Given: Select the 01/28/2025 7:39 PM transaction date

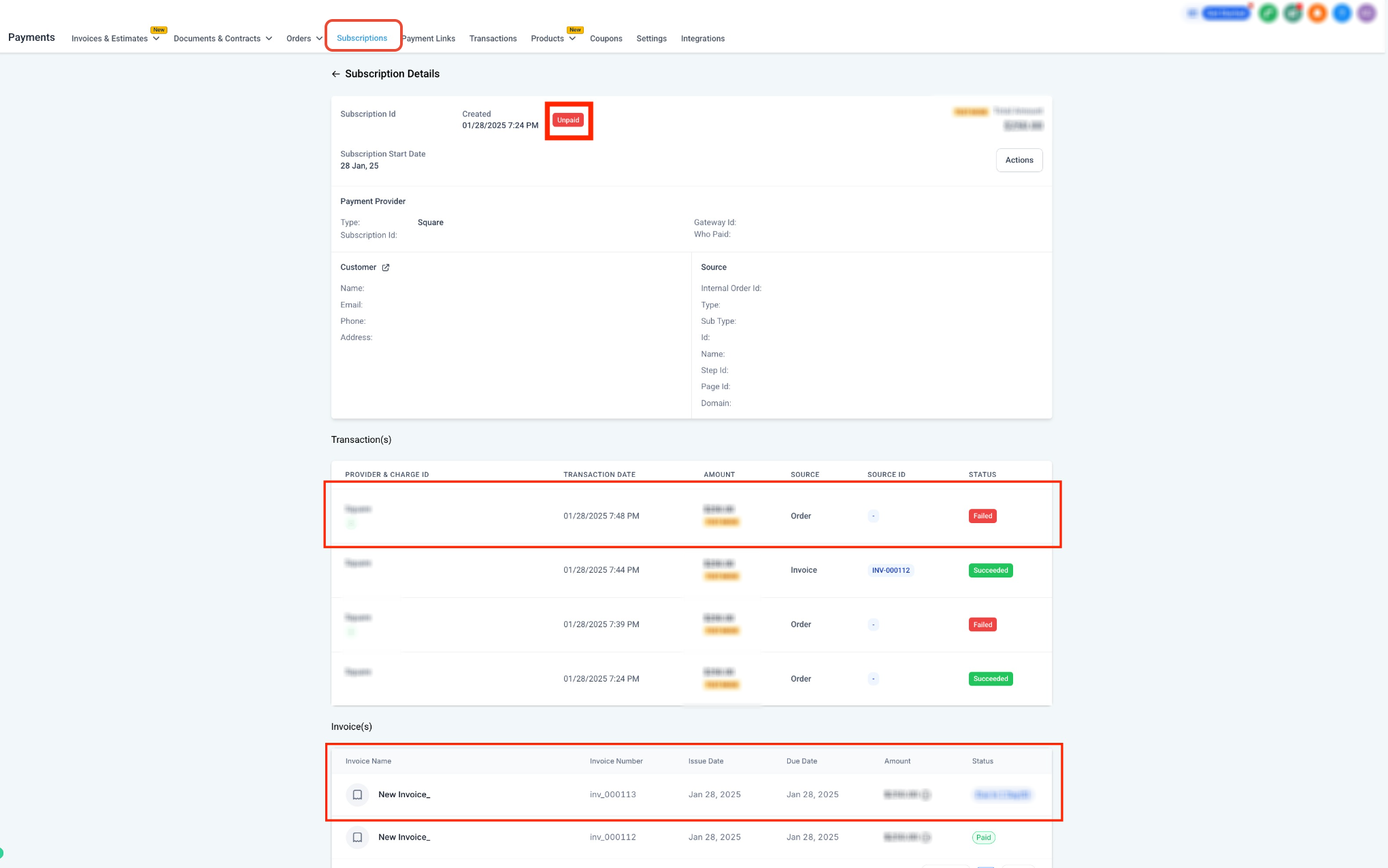Looking at the screenshot, I should click(x=601, y=624).
